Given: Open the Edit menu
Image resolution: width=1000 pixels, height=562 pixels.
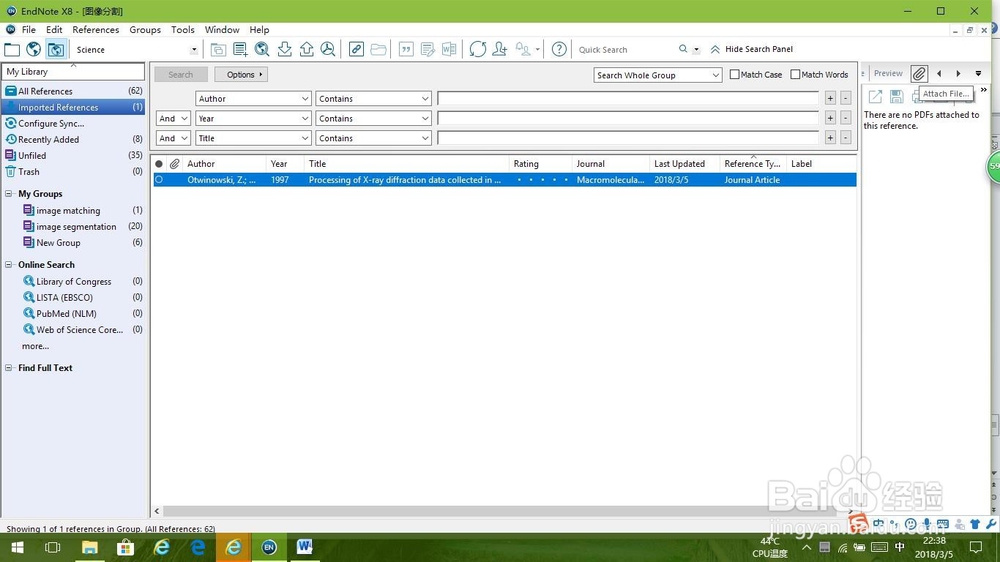Looking at the screenshot, I should click(x=54, y=29).
